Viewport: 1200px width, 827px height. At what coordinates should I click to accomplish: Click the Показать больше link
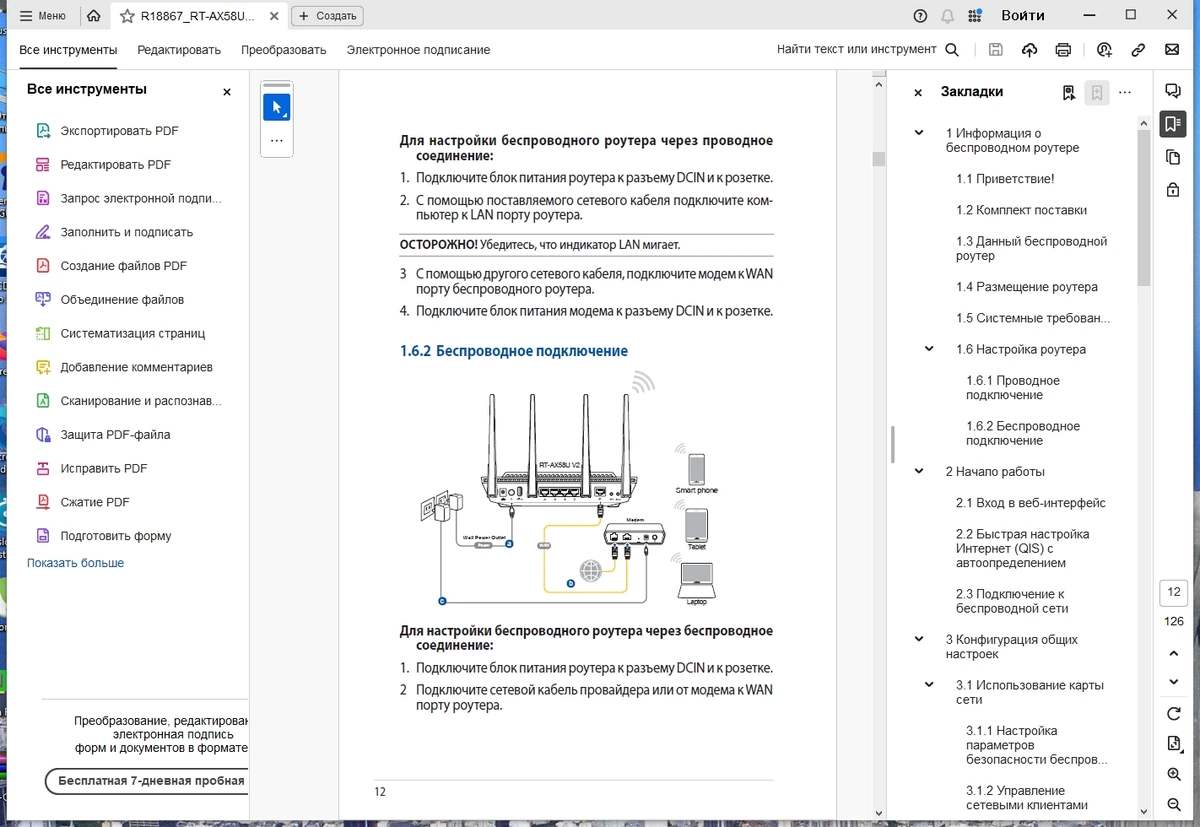coord(76,563)
